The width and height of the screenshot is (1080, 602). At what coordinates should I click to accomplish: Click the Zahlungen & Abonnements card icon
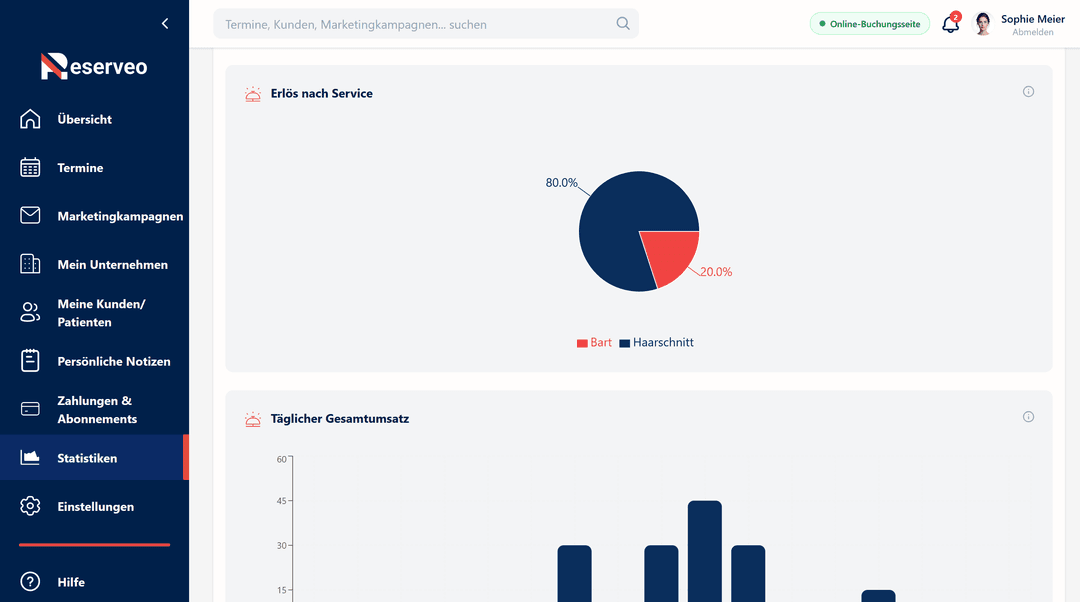pyautogui.click(x=30, y=409)
